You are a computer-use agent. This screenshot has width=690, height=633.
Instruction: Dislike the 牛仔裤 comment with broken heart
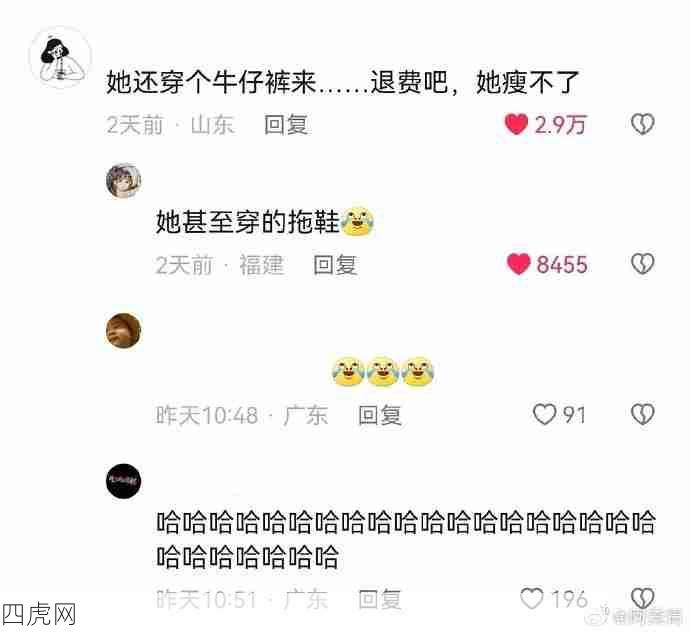643,124
